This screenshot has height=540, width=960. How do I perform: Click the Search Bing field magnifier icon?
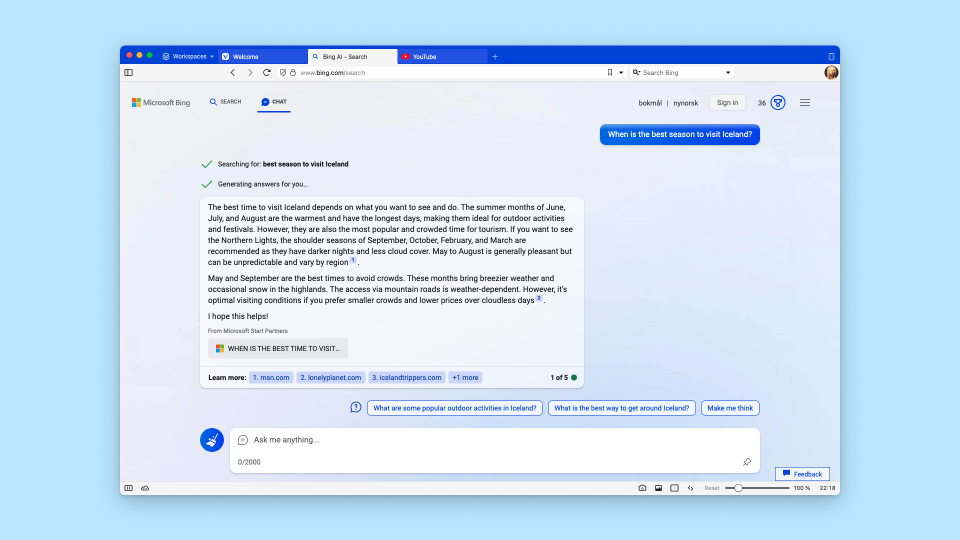636,72
